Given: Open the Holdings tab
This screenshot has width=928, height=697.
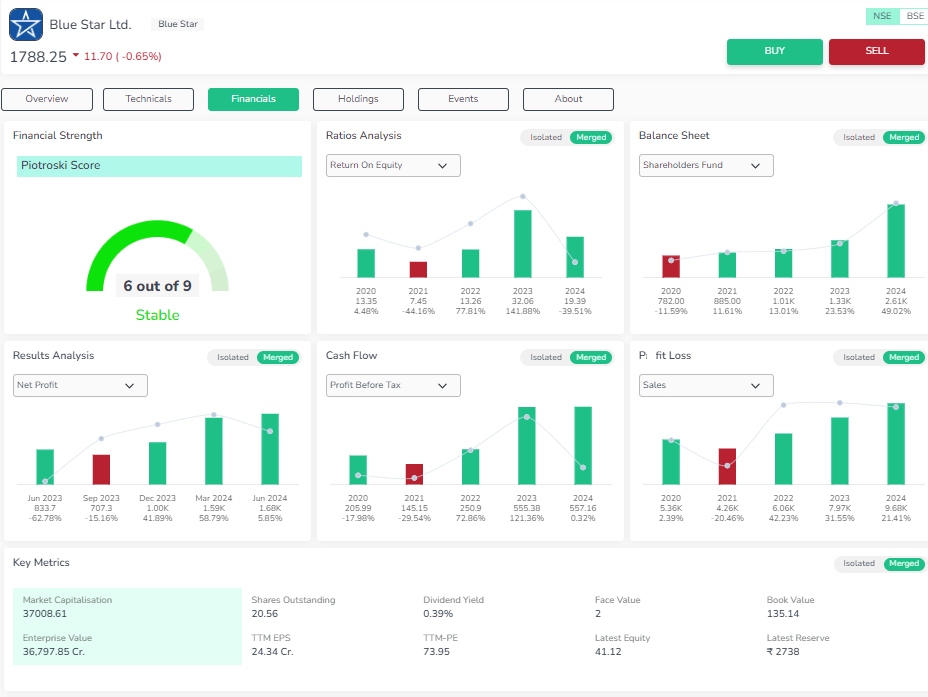Looking at the screenshot, I should pyautogui.click(x=358, y=99).
